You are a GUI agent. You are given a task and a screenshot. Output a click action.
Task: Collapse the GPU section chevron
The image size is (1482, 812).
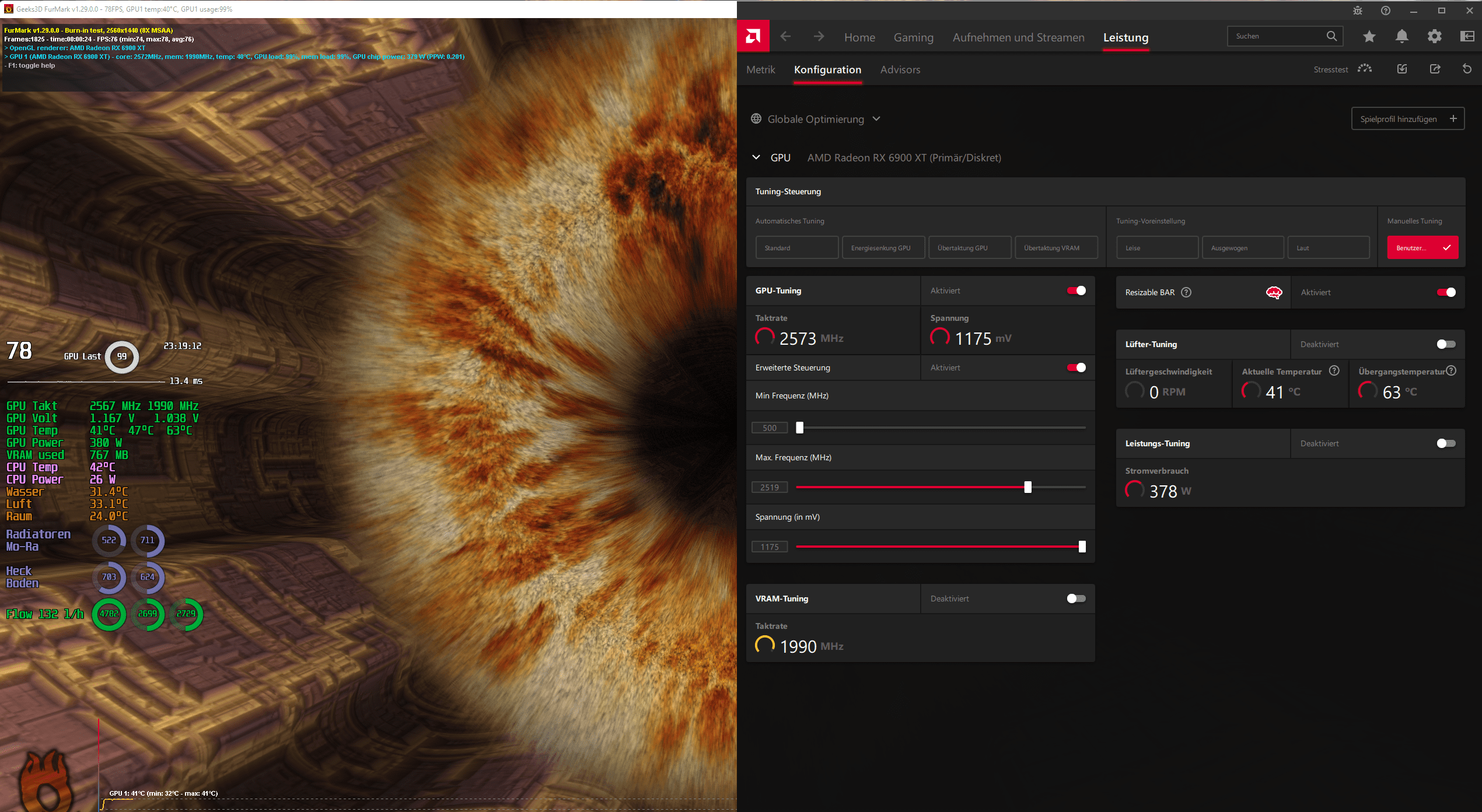click(756, 157)
